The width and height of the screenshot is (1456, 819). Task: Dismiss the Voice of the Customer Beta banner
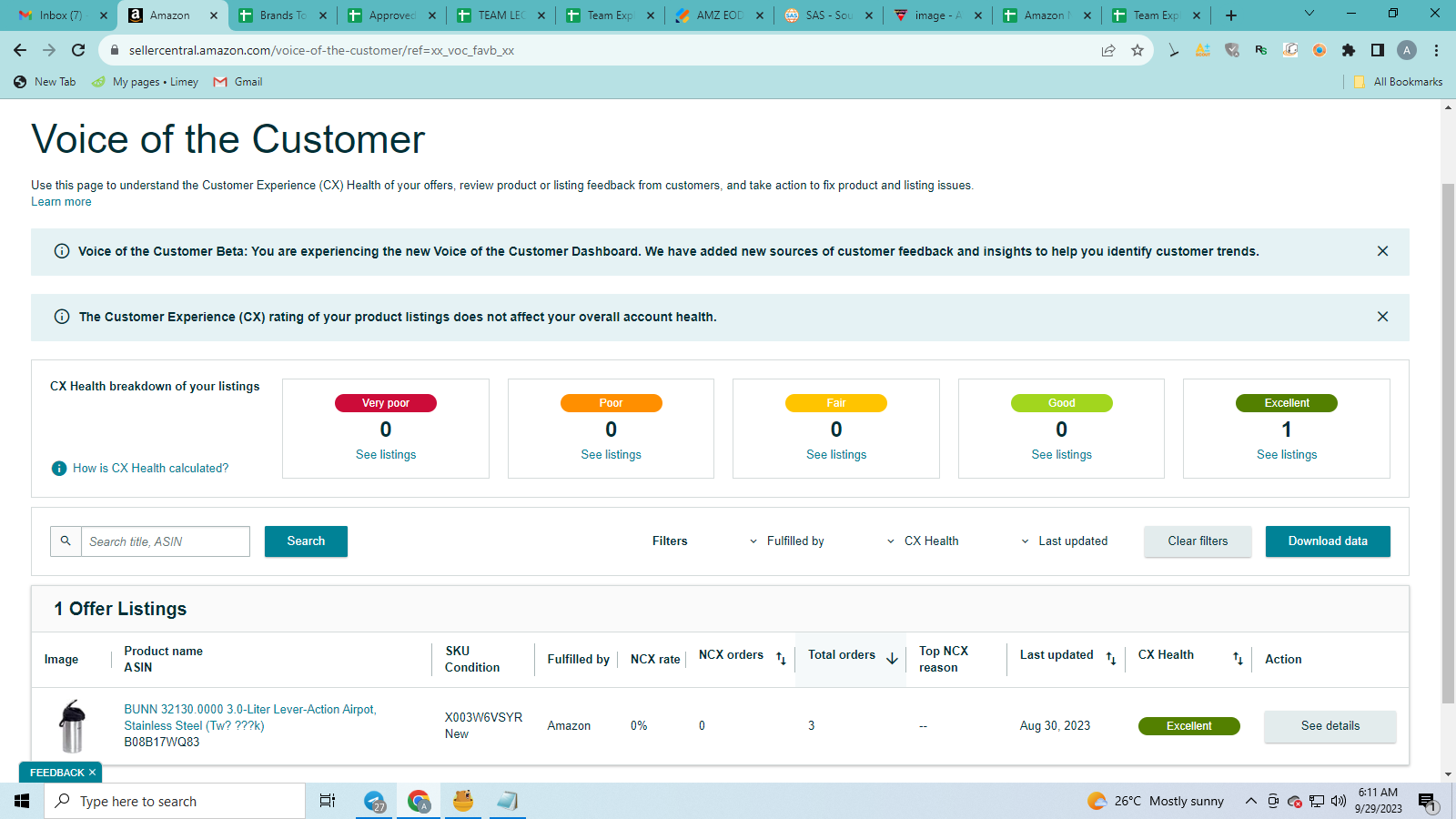1382,251
